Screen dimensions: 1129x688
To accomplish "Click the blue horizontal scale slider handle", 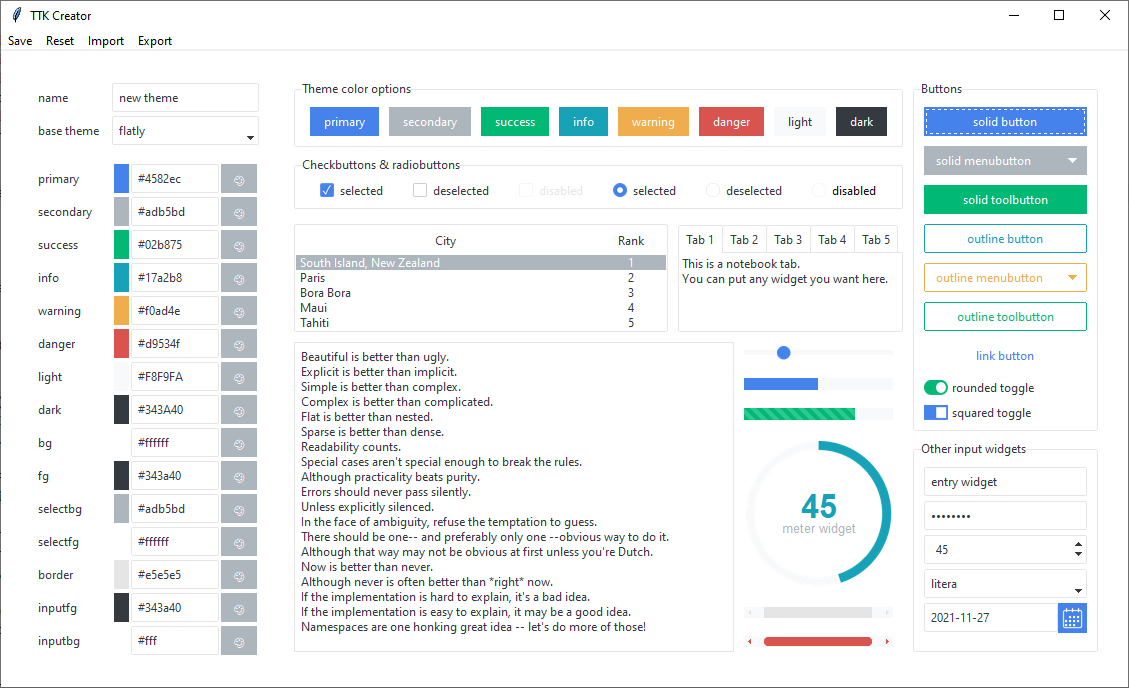I will 784,353.
